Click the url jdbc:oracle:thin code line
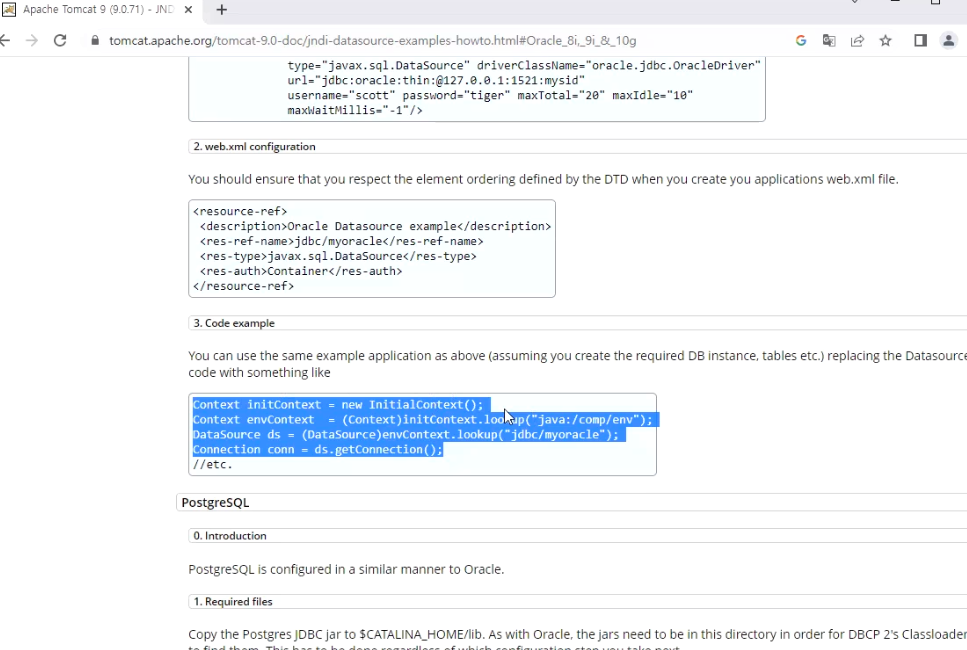 tap(436, 80)
